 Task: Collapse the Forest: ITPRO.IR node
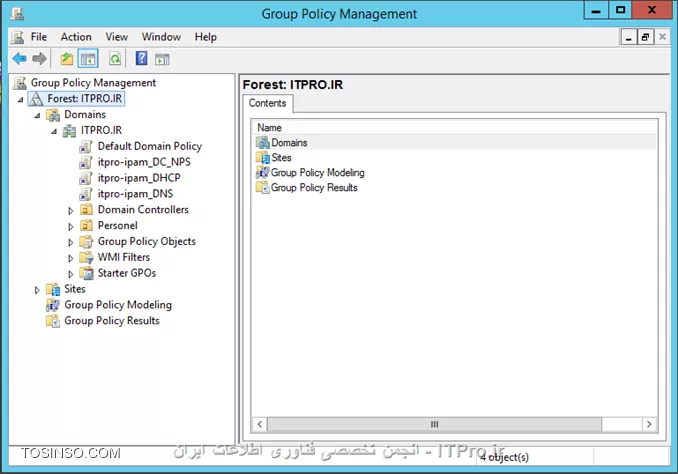20,99
